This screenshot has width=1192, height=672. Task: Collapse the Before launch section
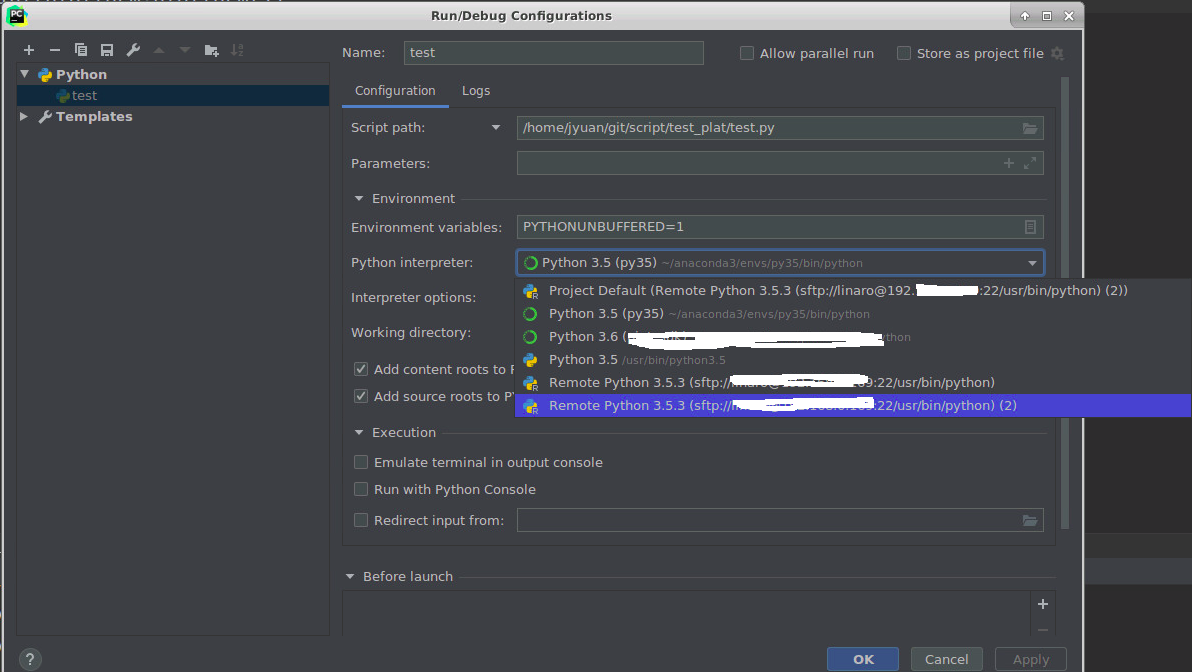(x=350, y=576)
